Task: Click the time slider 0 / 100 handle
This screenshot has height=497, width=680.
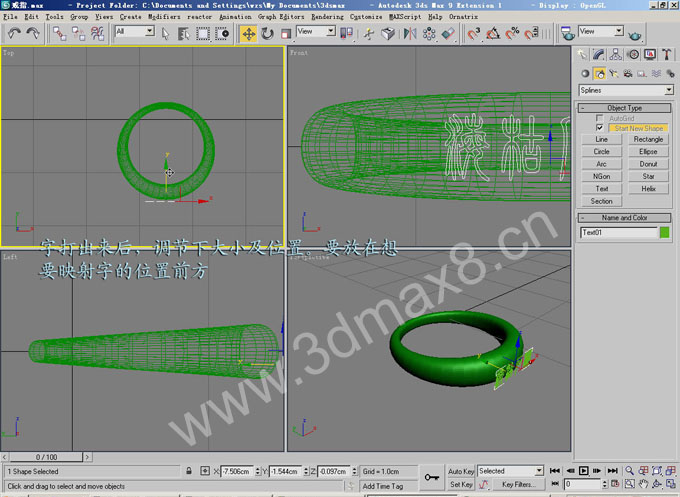Action: click(x=46, y=457)
